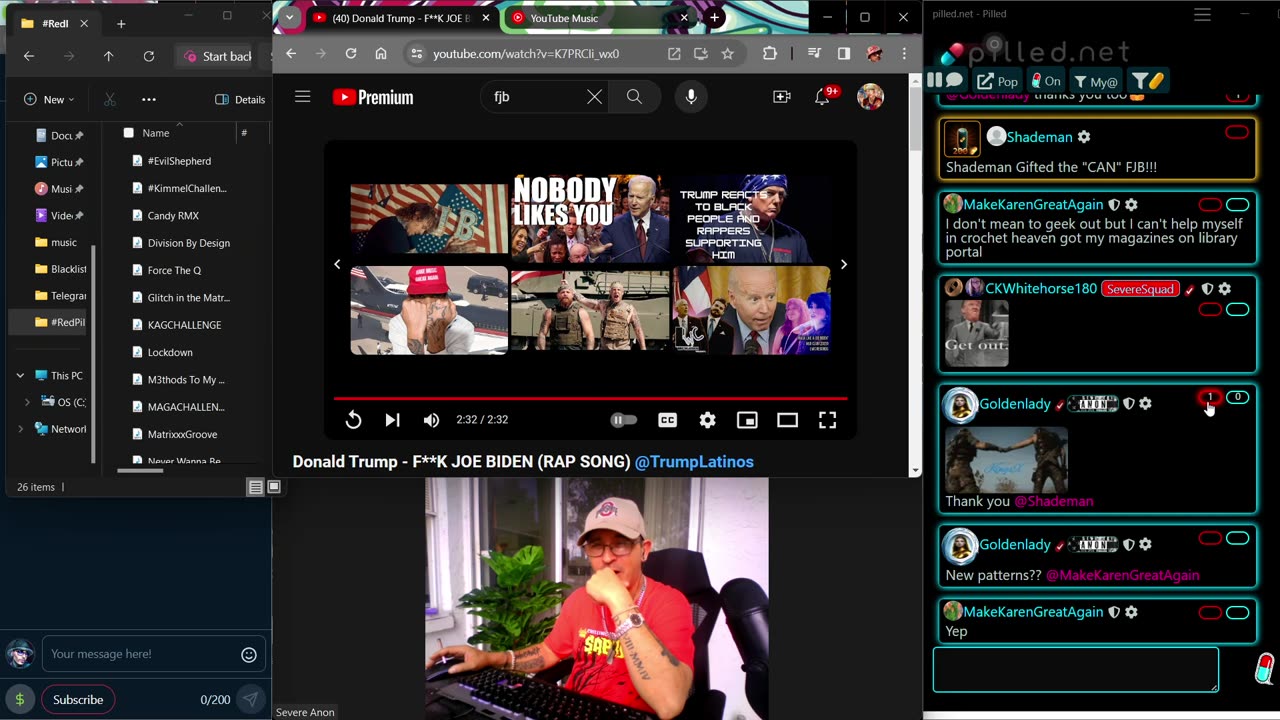The image size is (1280, 720).
Task: Open the @Shademan mention link
Action: pos(1054,501)
